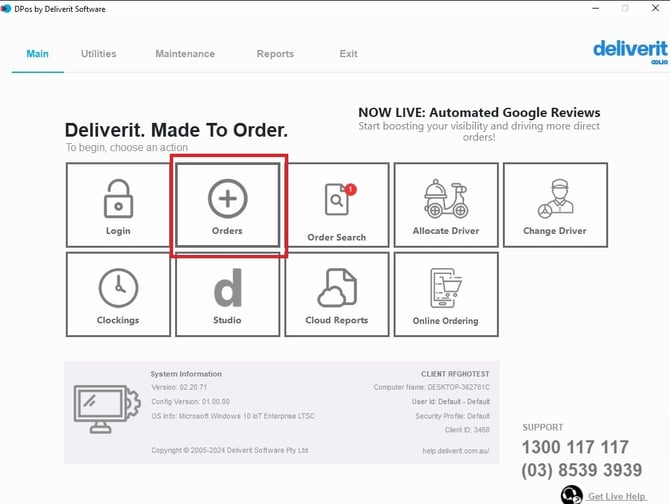This screenshot has height=504, width=670.
Task: Click the deliverit logo at top right
Action: (630, 52)
